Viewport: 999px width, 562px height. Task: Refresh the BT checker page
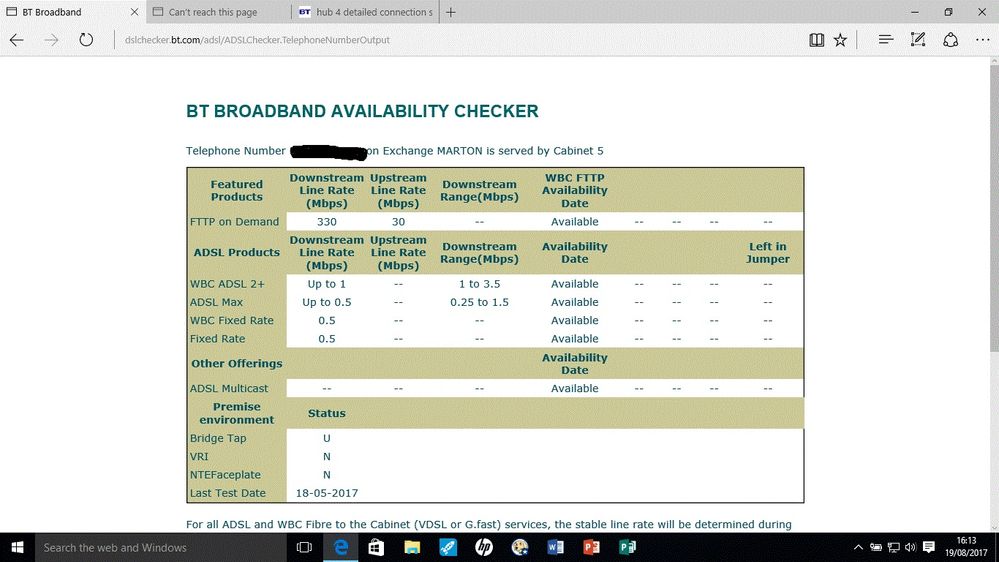[86, 40]
